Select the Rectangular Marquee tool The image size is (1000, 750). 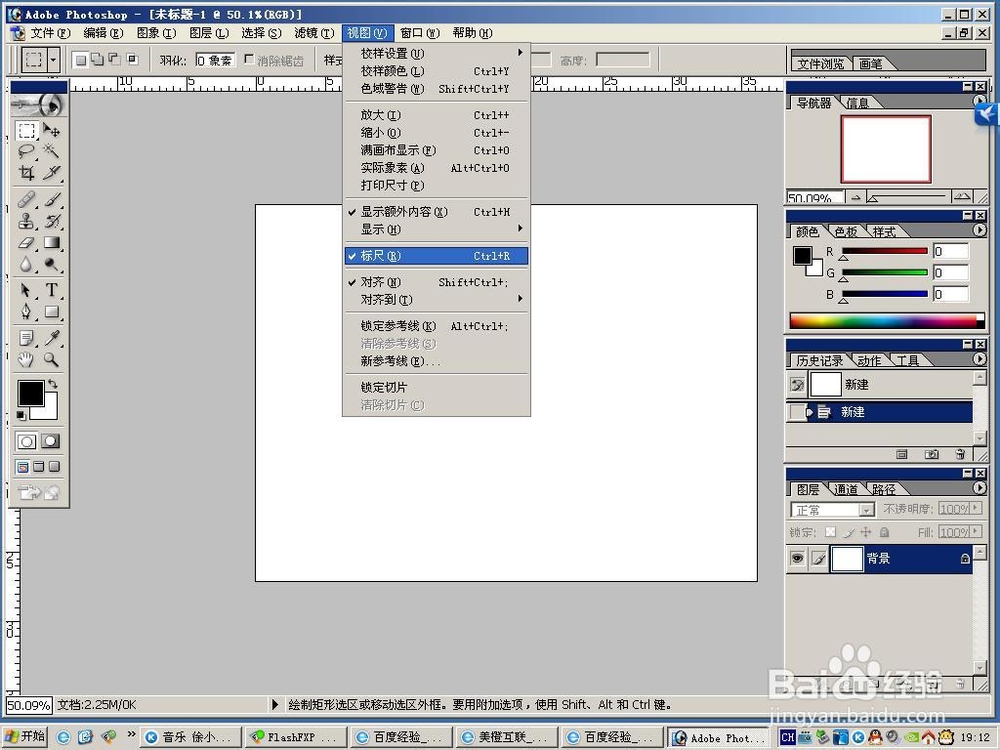tap(26, 131)
